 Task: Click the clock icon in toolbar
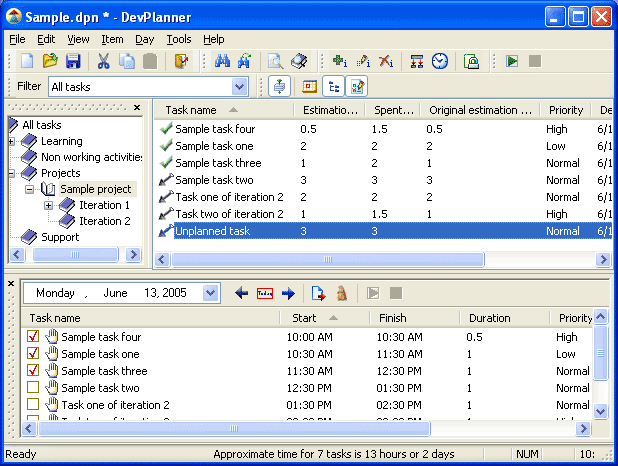(x=440, y=61)
